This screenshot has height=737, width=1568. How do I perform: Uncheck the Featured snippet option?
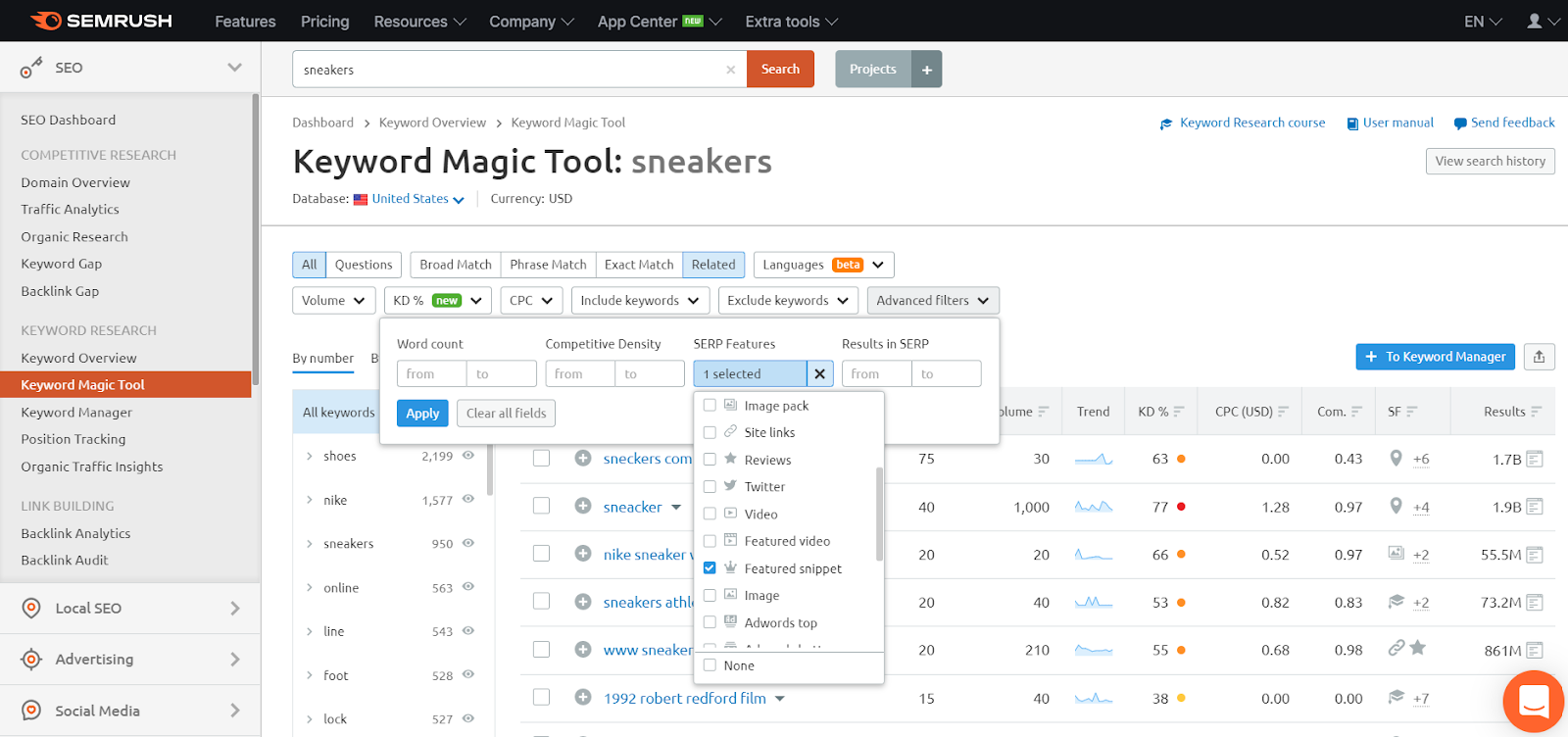click(710, 567)
